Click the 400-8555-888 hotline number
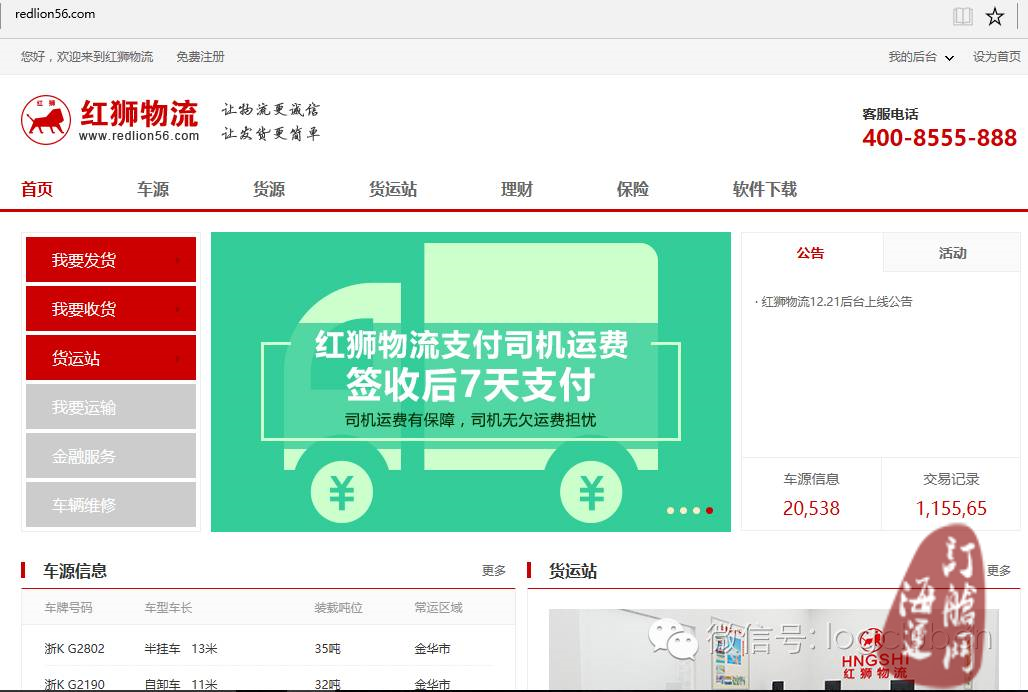This screenshot has width=1028, height=692. pyautogui.click(x=939, y=138)
